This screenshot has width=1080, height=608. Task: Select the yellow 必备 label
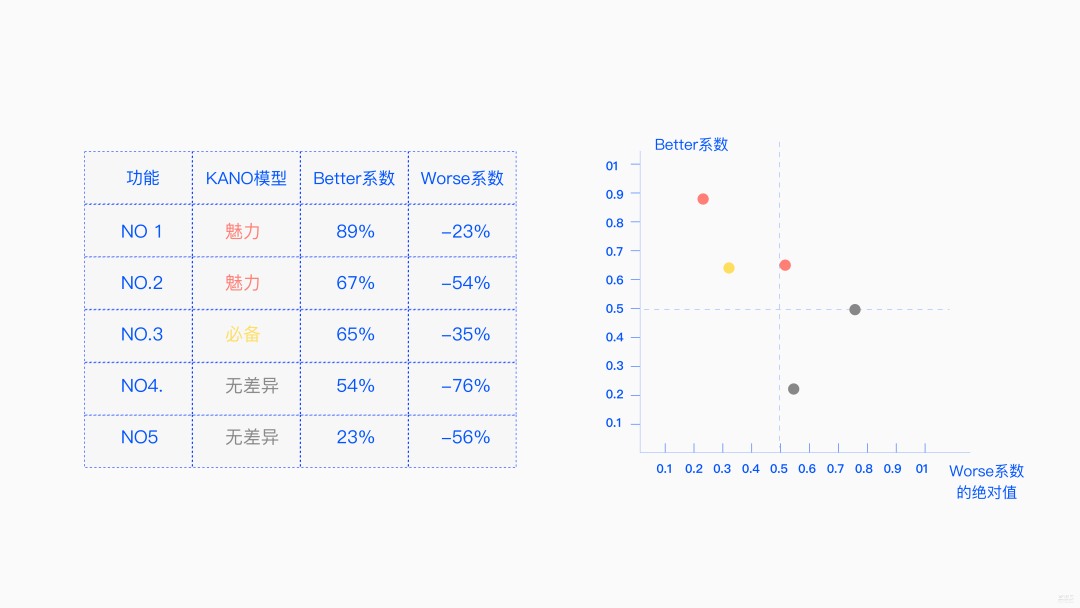243,335
